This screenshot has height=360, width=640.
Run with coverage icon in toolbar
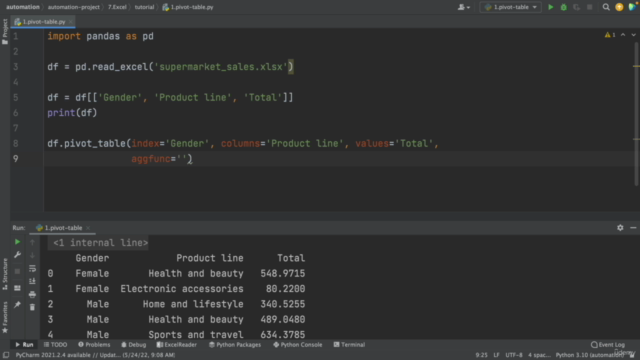click(x=576, y=7)
